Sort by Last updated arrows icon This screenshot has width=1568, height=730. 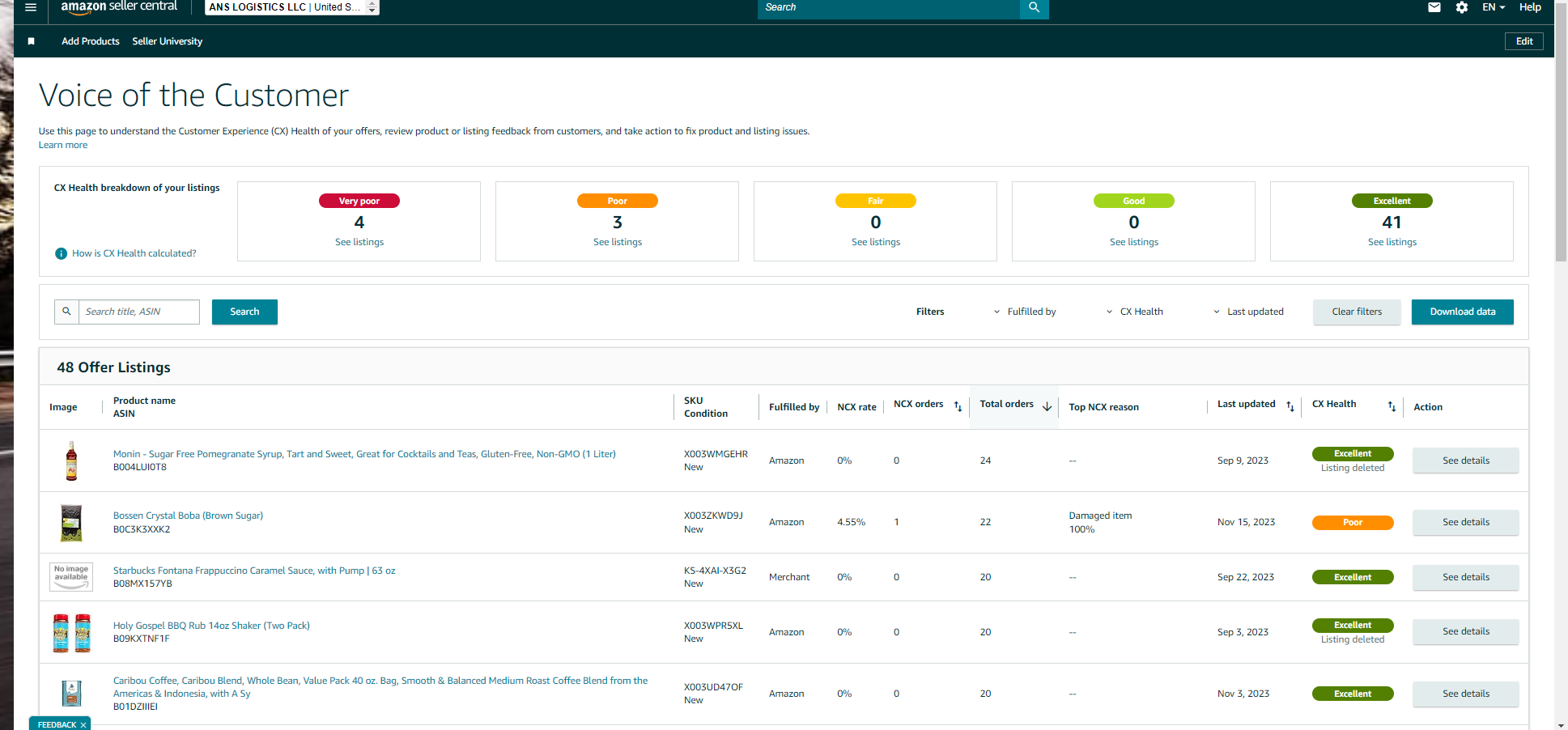pos(1290,406)
